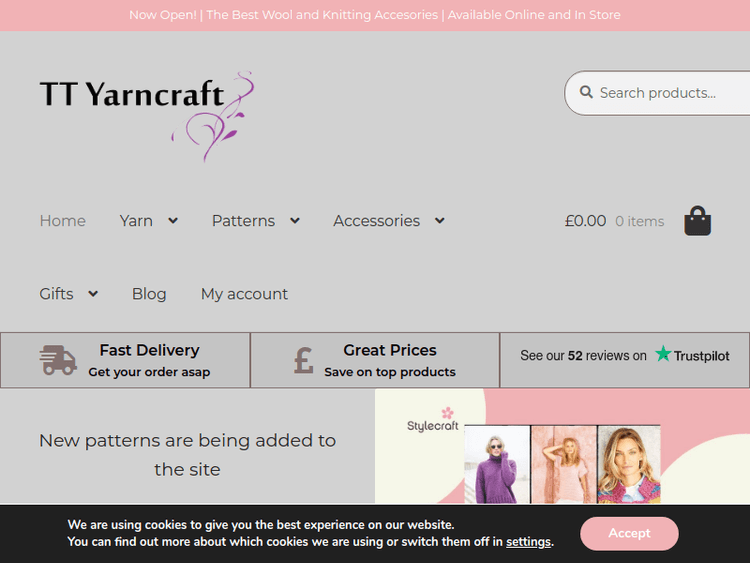Click the search magnifier icon
Viewport: 750px width, 563px height.
pyautogui.click(x=586, y=92)
